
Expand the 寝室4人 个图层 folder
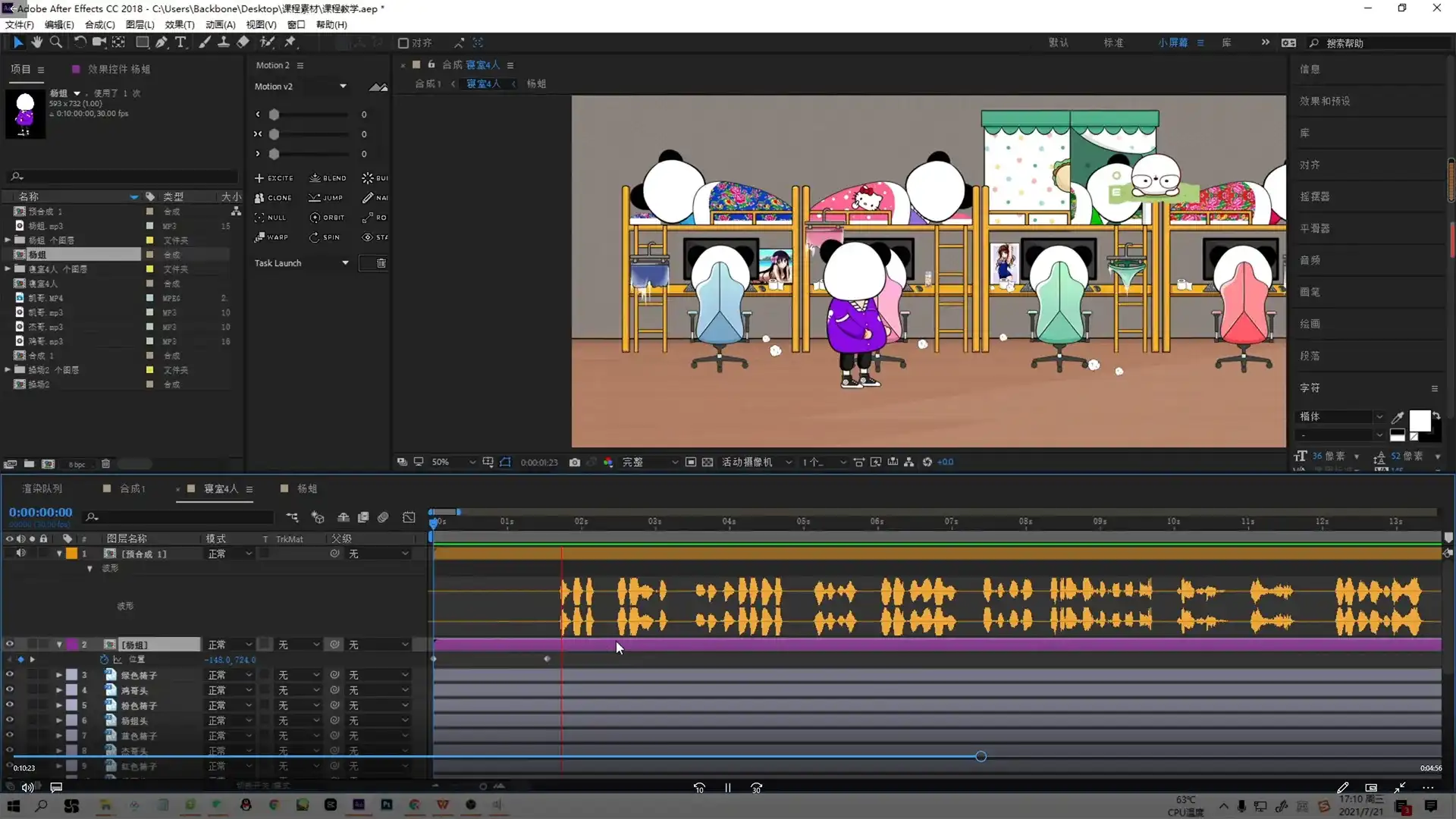click(x=8, y=268)
